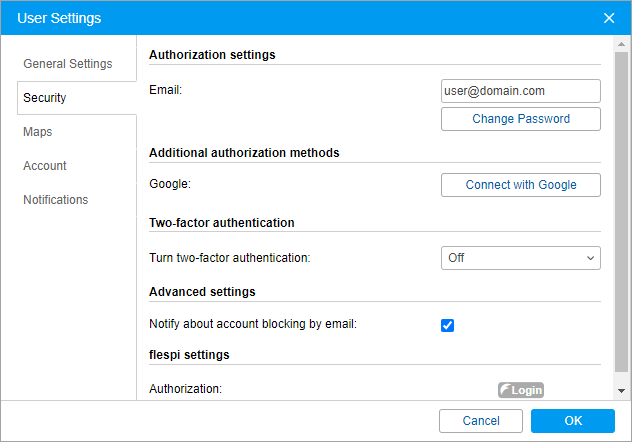
Task: Go to the Account tab
Action: coord(45,166)
